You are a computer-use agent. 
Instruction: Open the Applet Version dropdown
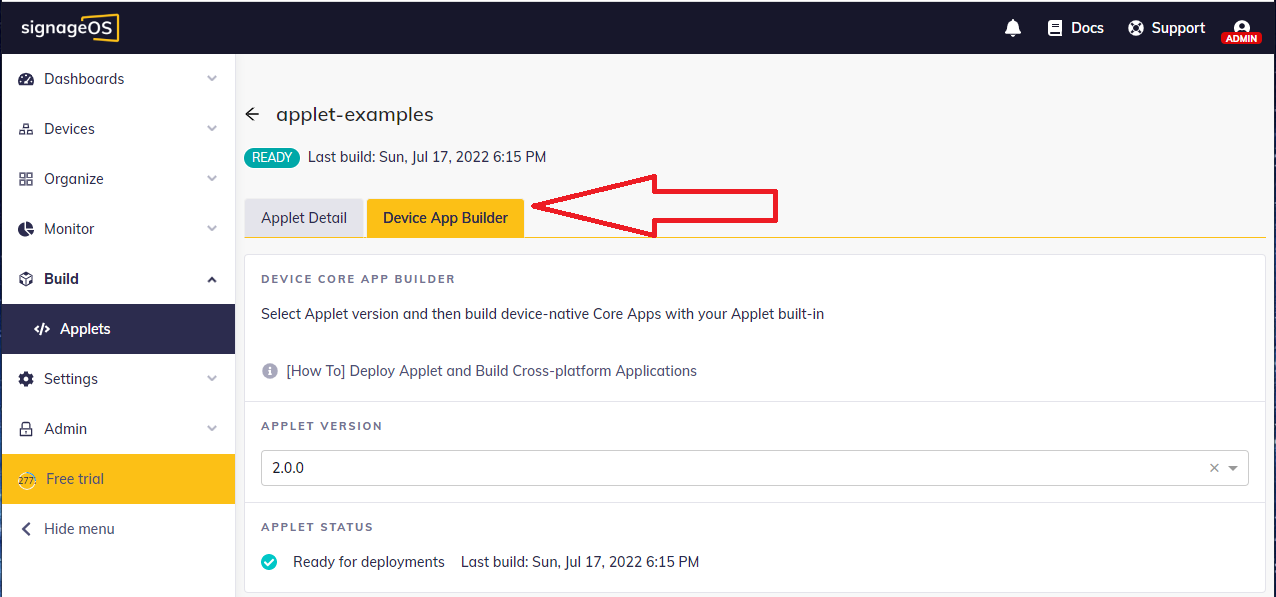[x=1234, y=467]
